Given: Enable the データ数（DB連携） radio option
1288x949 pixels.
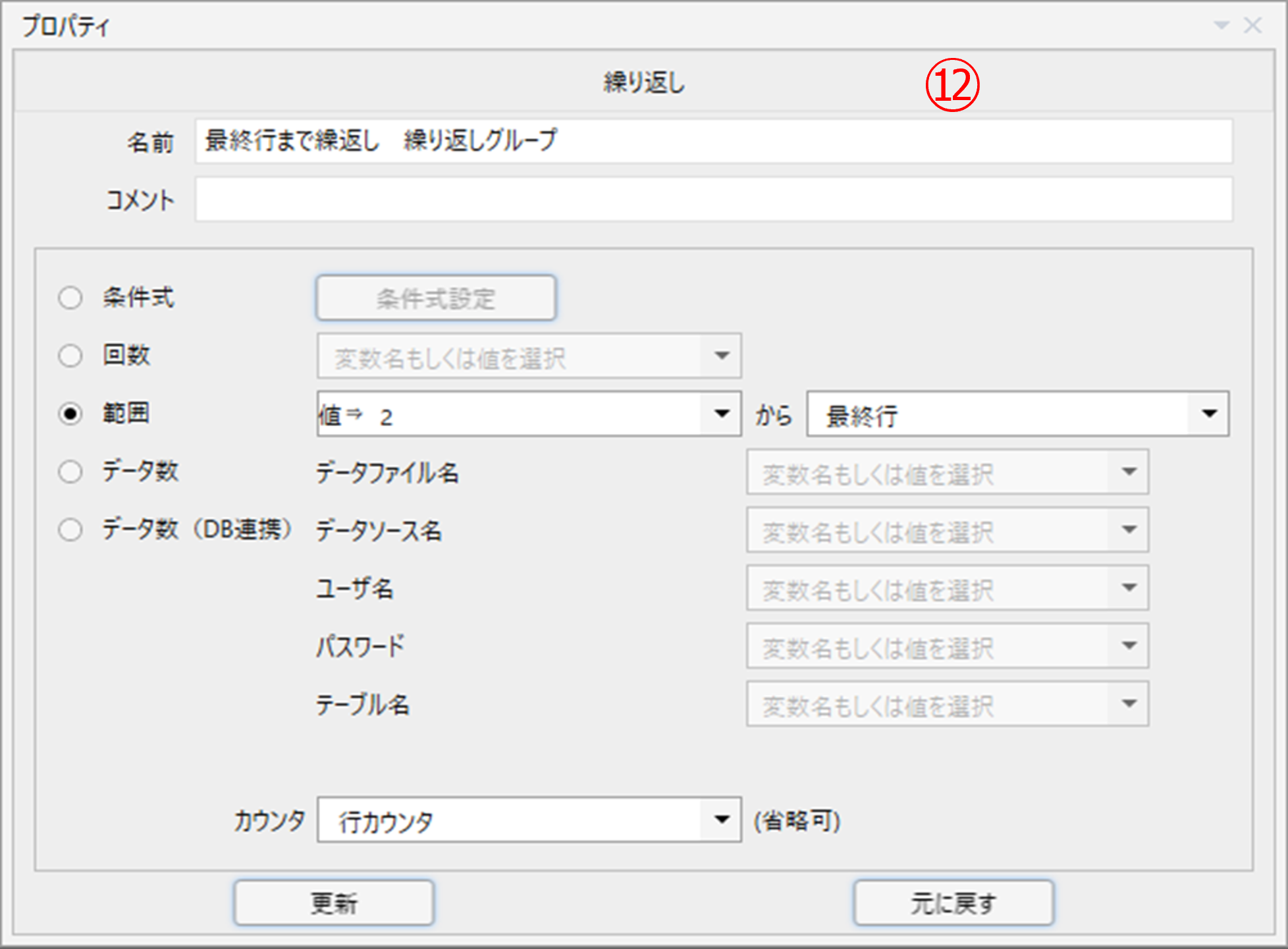Looking at the screenshot, I should (x=70, y=529).
